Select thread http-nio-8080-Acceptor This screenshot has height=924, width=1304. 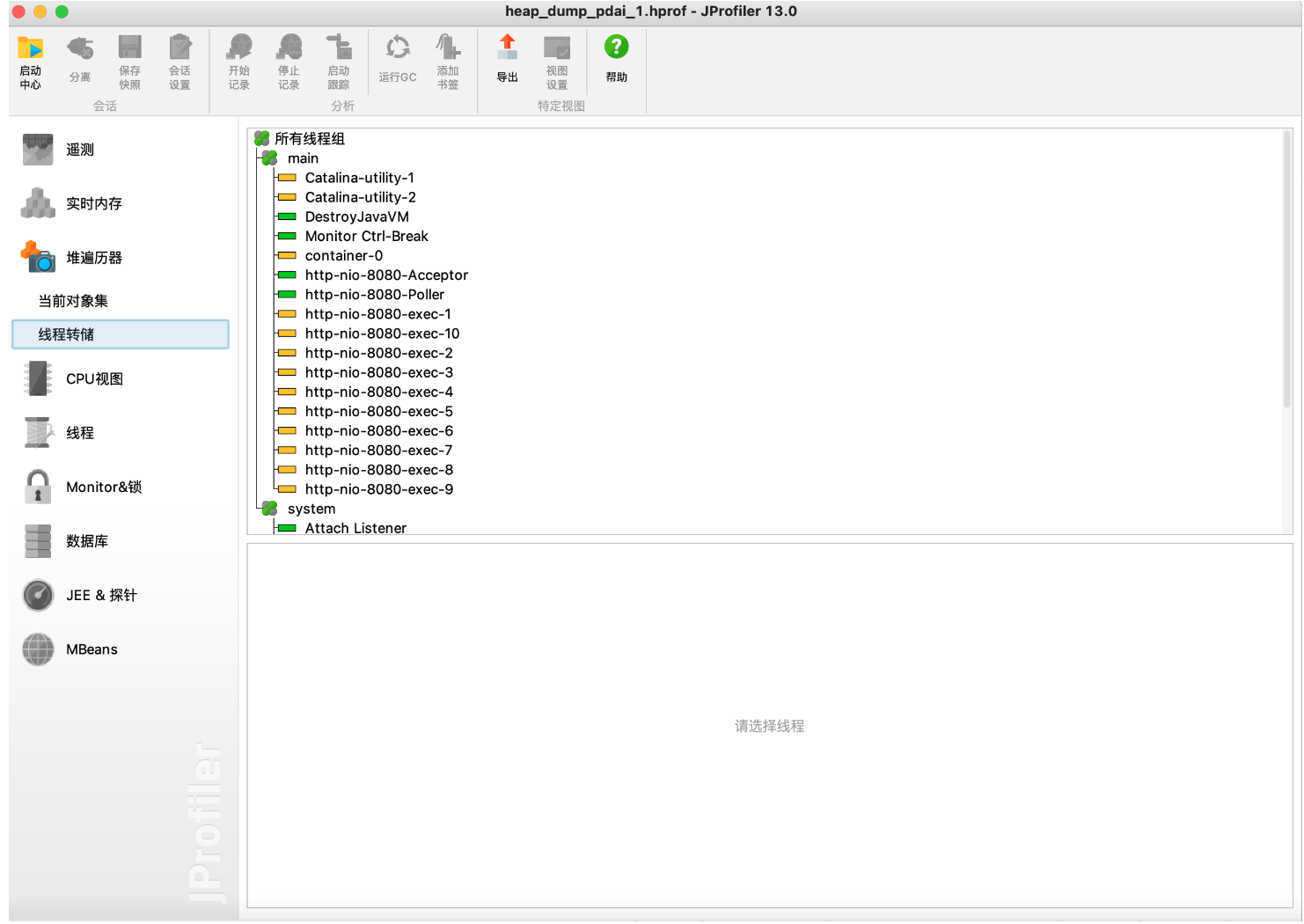(386, 275)
